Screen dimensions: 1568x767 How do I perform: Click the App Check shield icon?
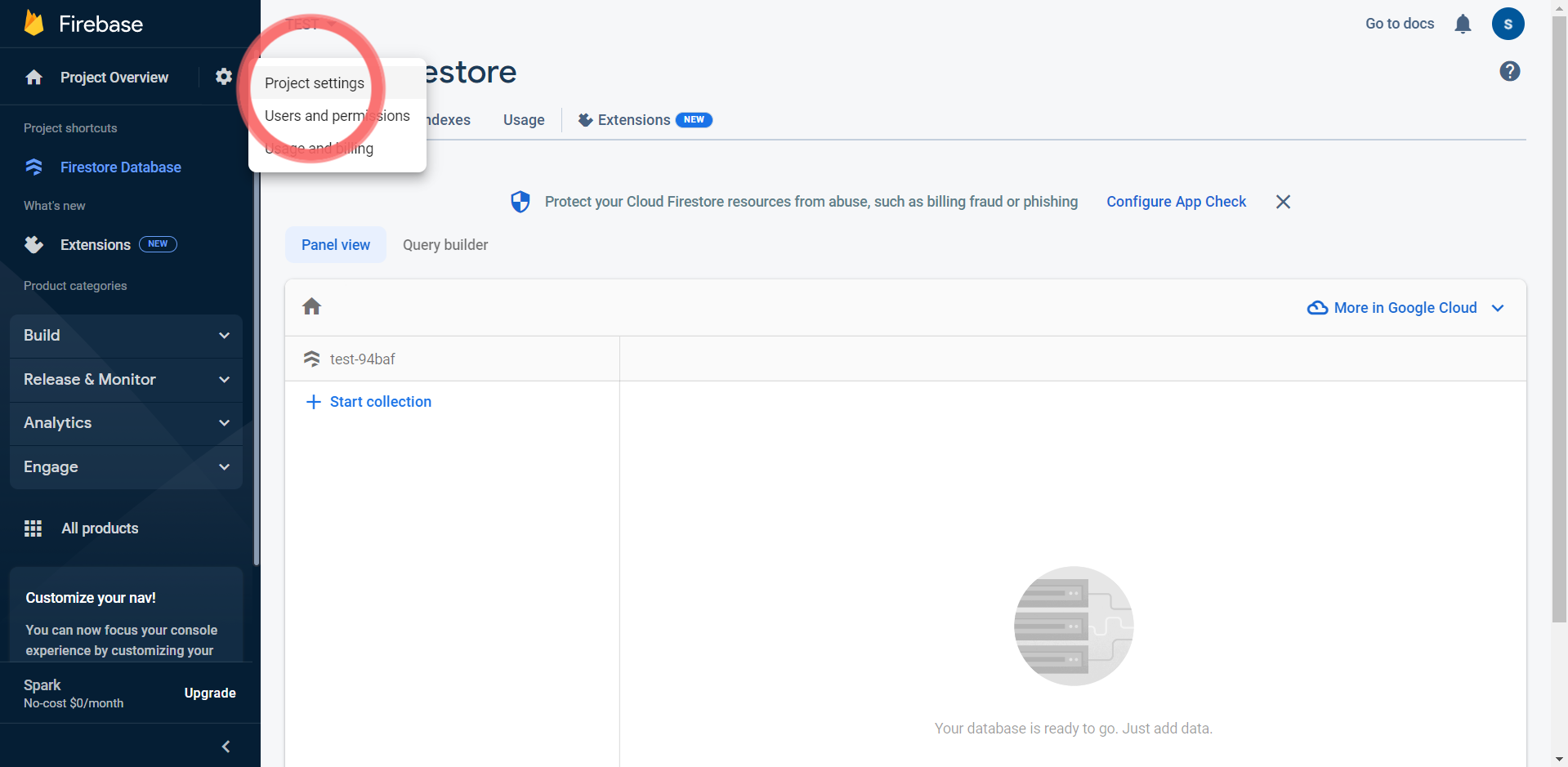click(520, 202)
